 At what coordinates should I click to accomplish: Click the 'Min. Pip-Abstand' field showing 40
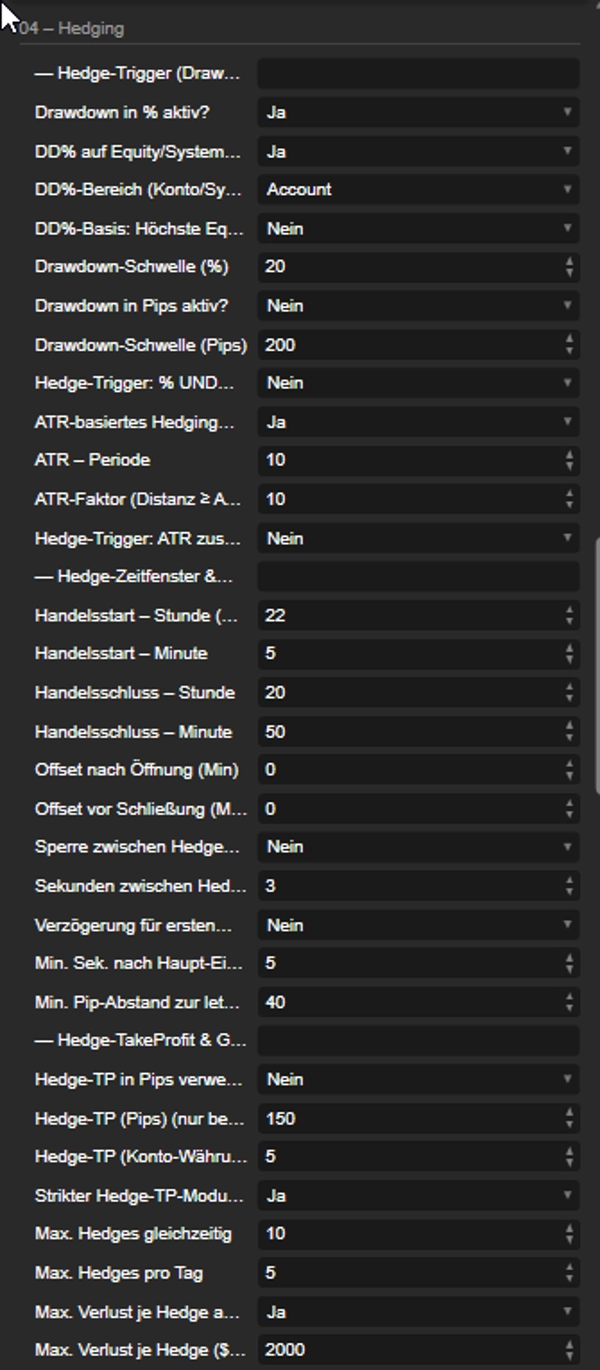pyautogui.click(x=418, y=1002)
